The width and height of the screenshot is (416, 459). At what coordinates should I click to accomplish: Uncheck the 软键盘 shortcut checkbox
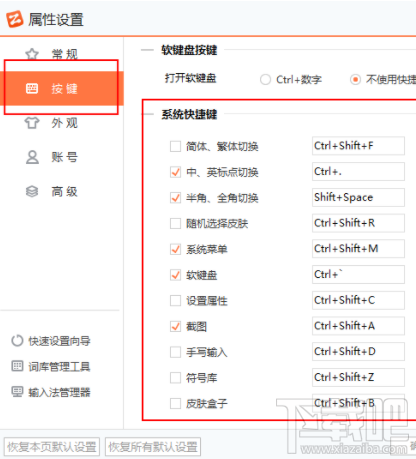pyautogui.click(x=175, y=275)
